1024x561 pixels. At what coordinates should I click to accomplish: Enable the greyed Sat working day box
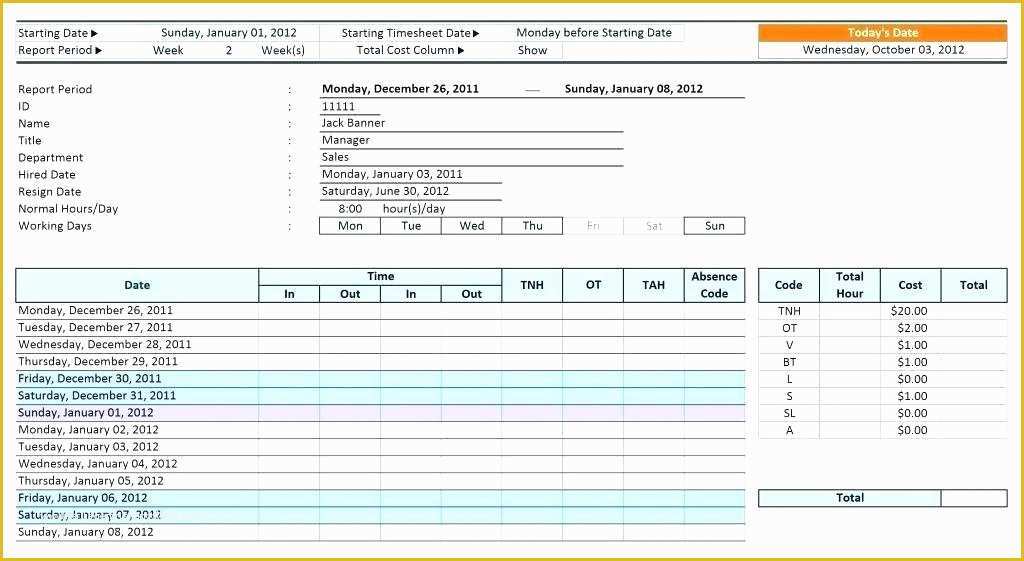(x=654, y=226)
